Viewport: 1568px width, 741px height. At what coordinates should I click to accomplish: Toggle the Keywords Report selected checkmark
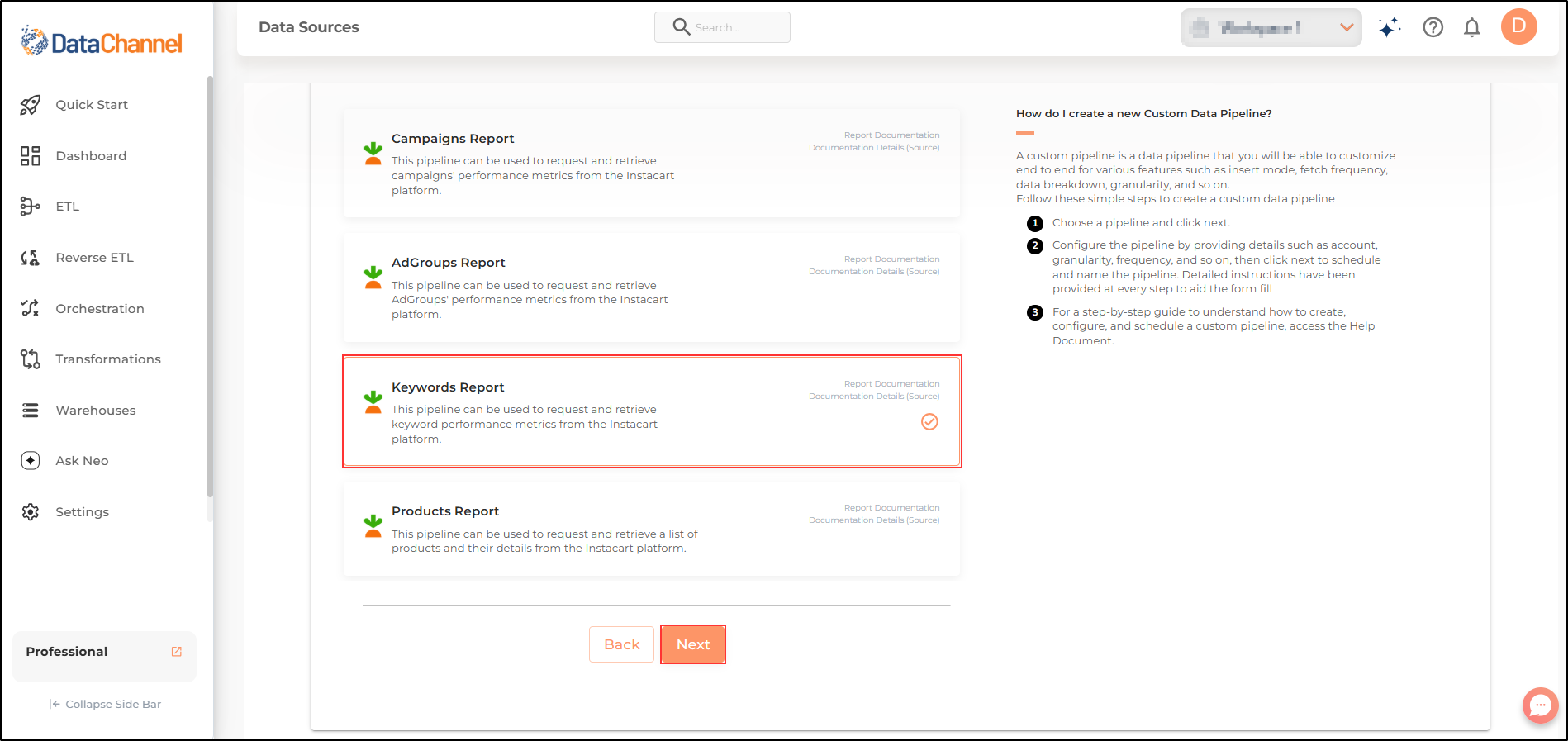coord(929,422)
